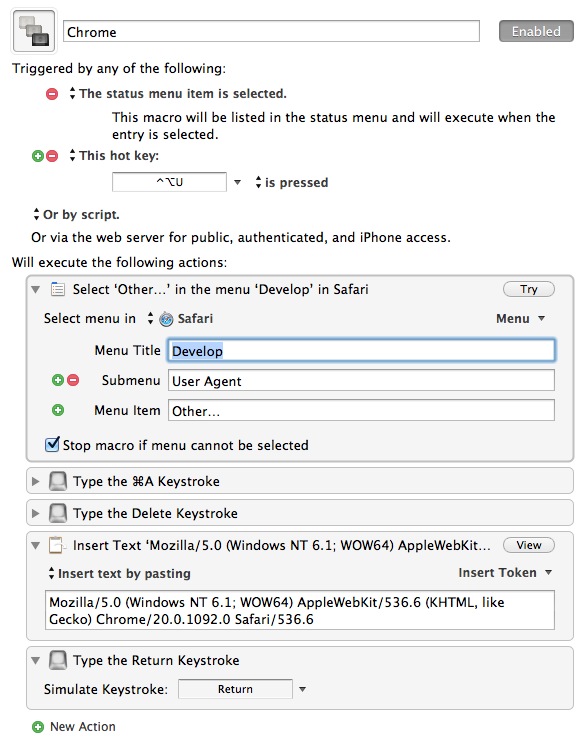Toggle the Enabled macro button
This screenshot has height=749, width=583.
tap(536, 32)
